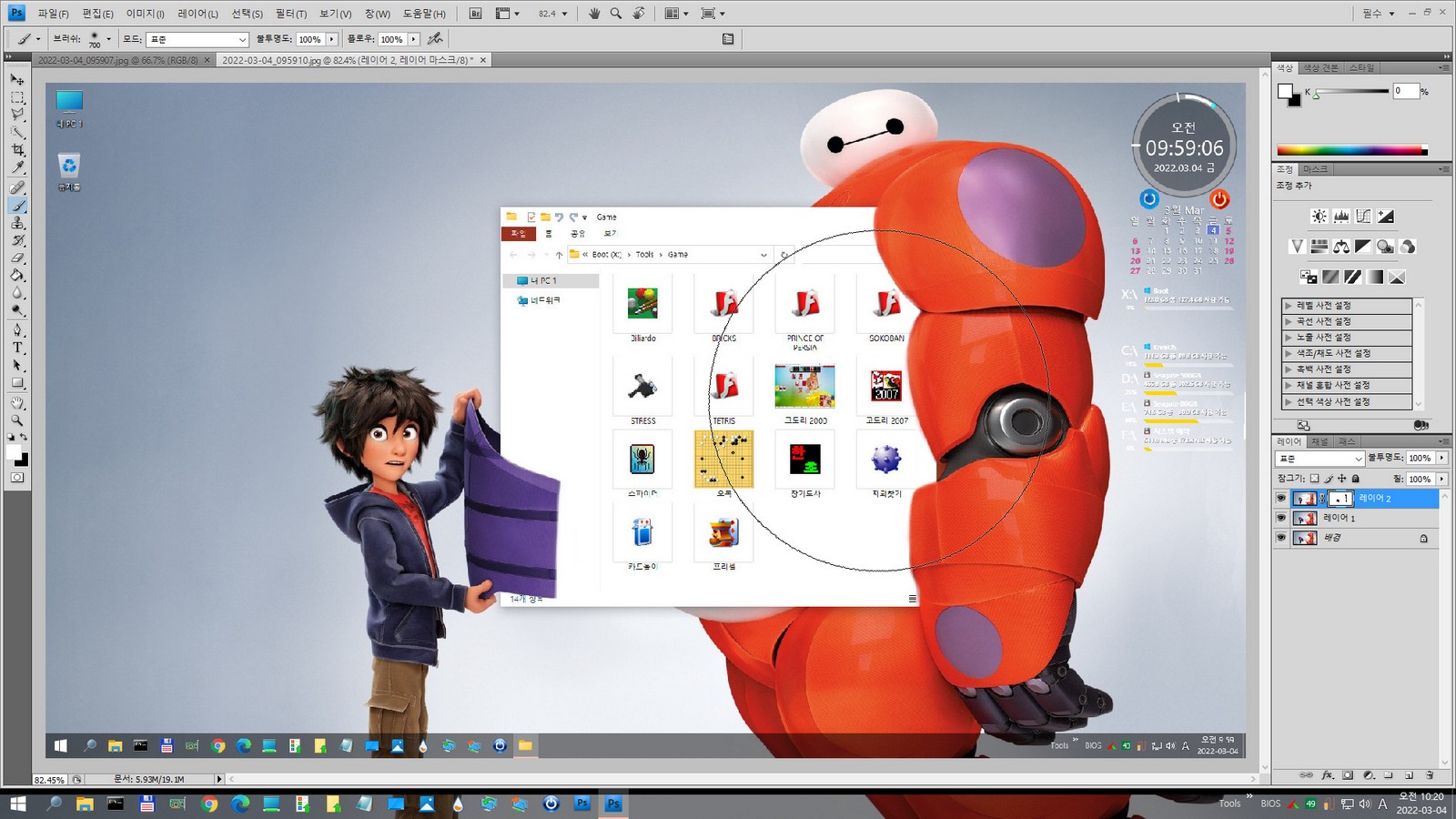Toggle lock position
1456x819 pixels.
coord(1341,479)
